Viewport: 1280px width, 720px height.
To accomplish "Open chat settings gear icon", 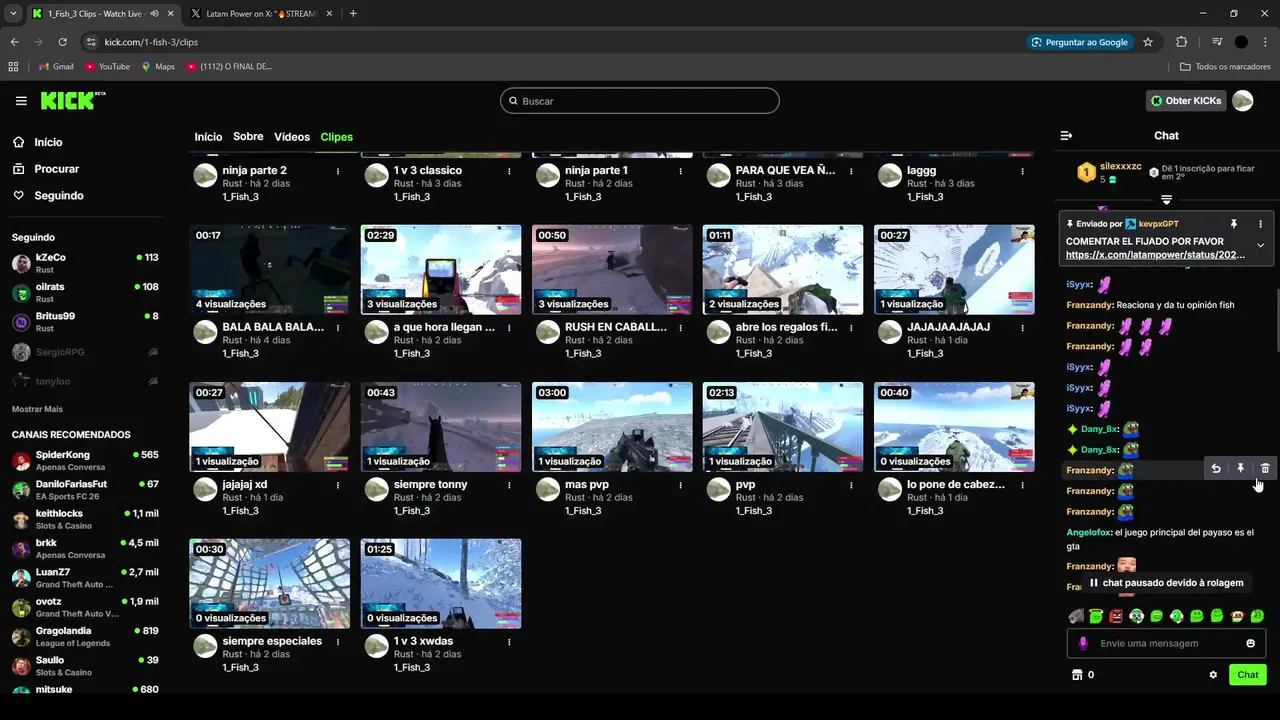I will [1213, 675].
